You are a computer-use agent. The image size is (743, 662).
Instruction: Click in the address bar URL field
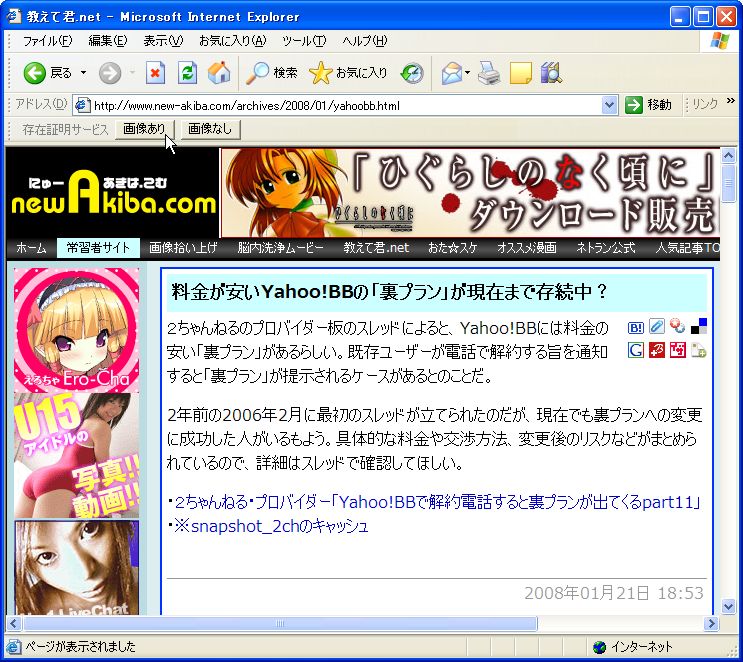[x=346, y=105]
